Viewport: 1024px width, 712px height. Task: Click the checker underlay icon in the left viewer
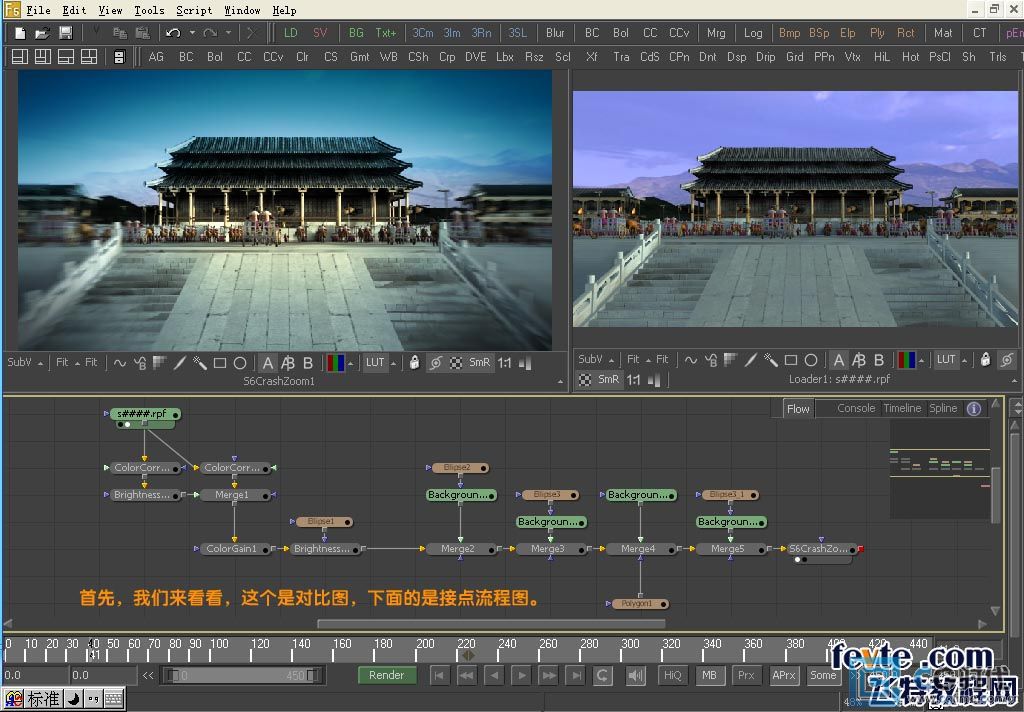(x=456, y=363)
